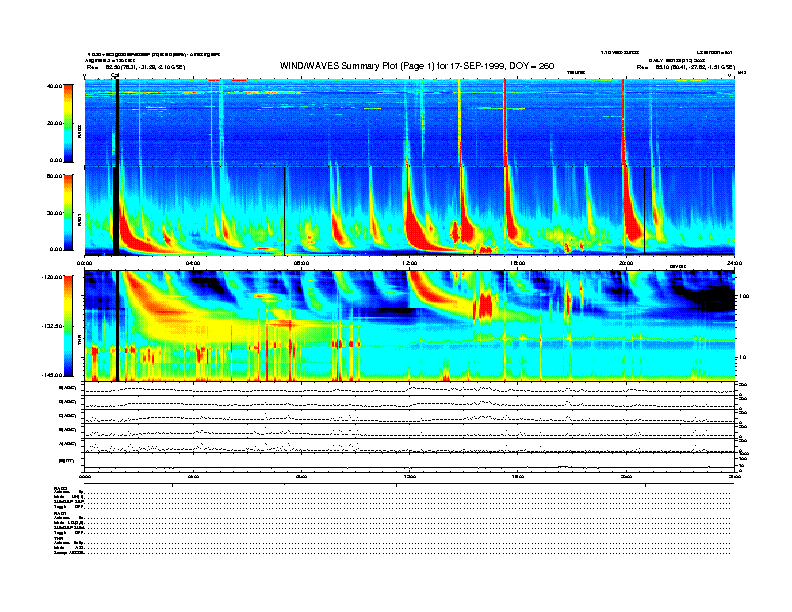Click the black calibration band in RAD2 panel
Image resolution: width=792 pixels, height=612 pixels.
pos(117,123)
